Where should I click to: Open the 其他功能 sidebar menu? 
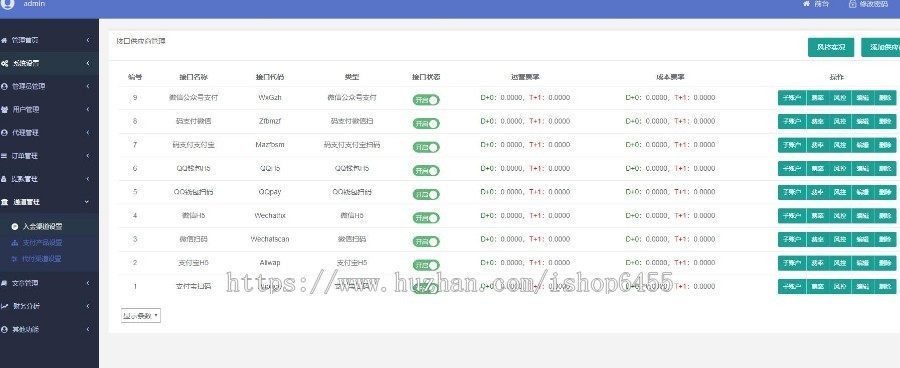click(49, 330)
